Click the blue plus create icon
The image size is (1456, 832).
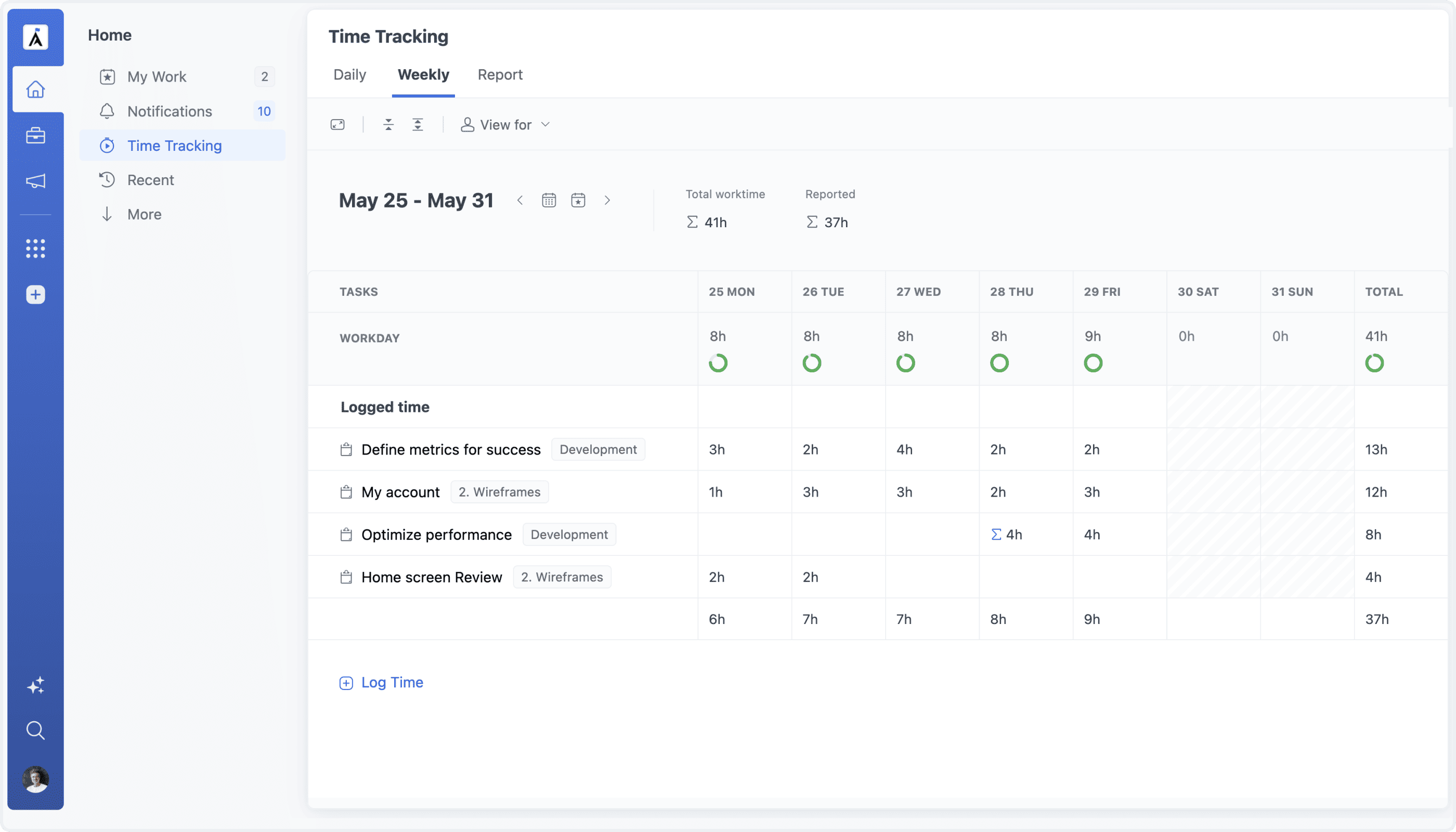[35, 294]
